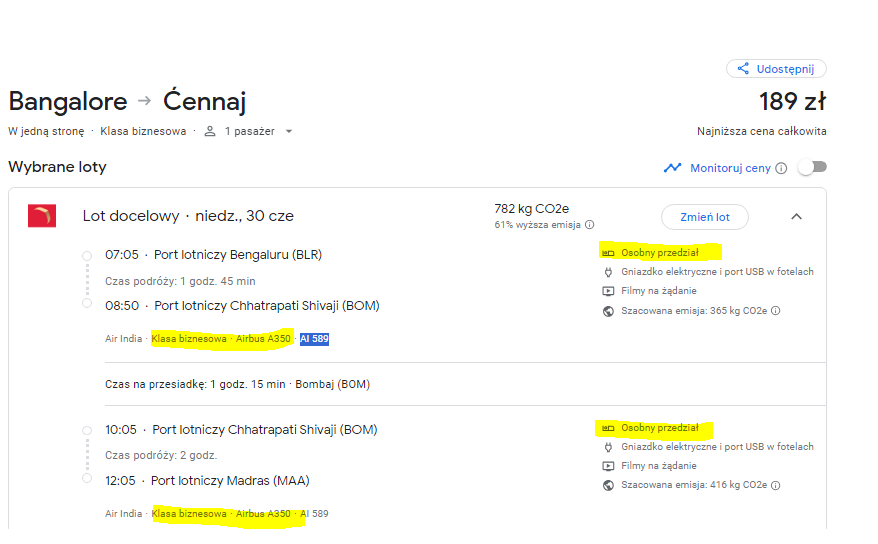
Task: Click the info icon beside 61% wyższa emisja
Action: pos(590,225)
